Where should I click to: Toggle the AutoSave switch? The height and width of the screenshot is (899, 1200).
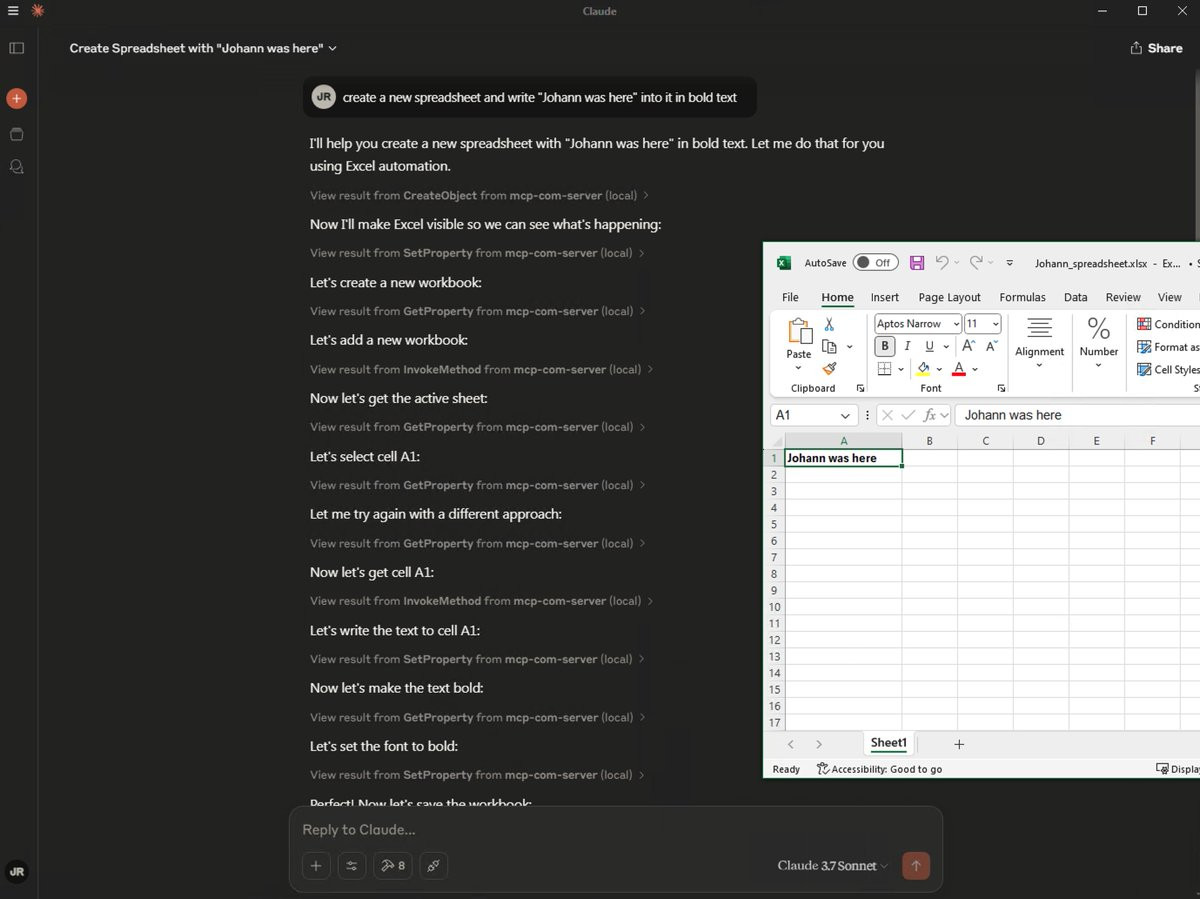[x=875, y=262]
